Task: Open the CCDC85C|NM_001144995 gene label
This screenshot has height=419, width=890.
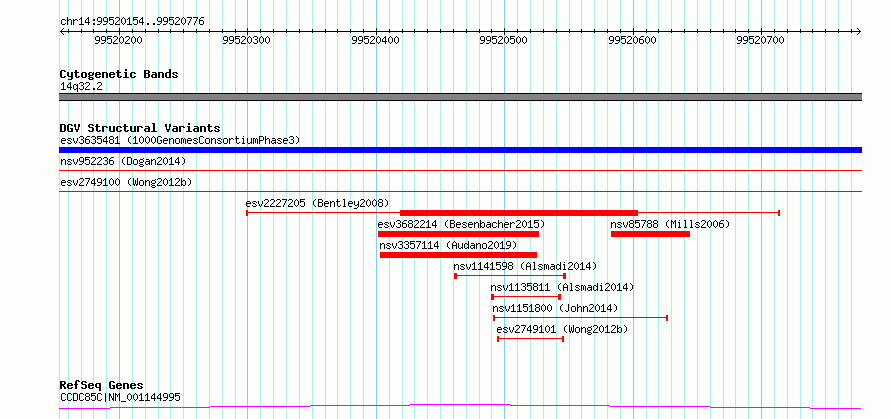Action: 120,397
